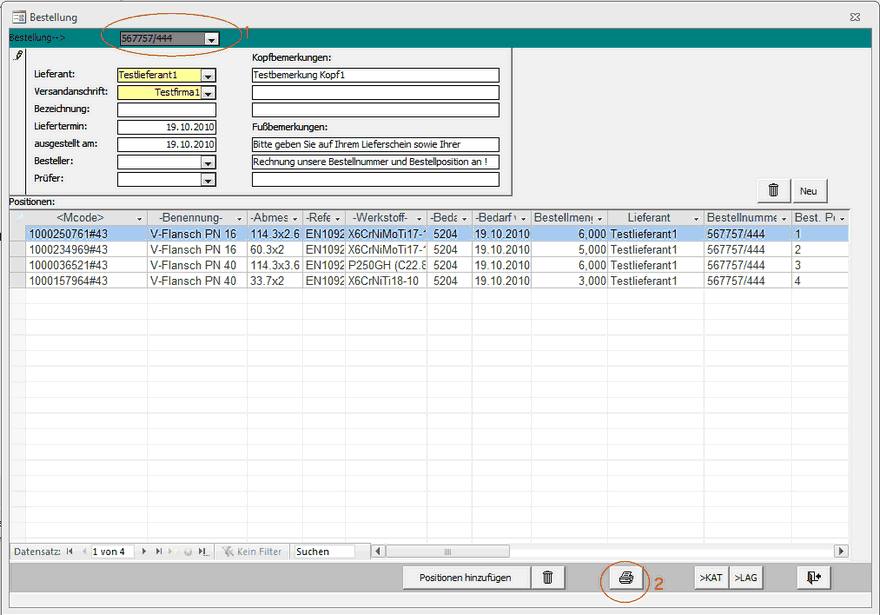Click the trash icon next to Neu

pyautogui.click(x=773, y=190)
